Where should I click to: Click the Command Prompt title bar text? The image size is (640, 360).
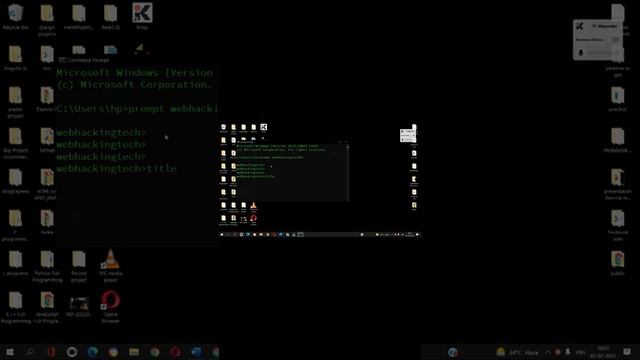pyautogui.click(x=88, y=60)
